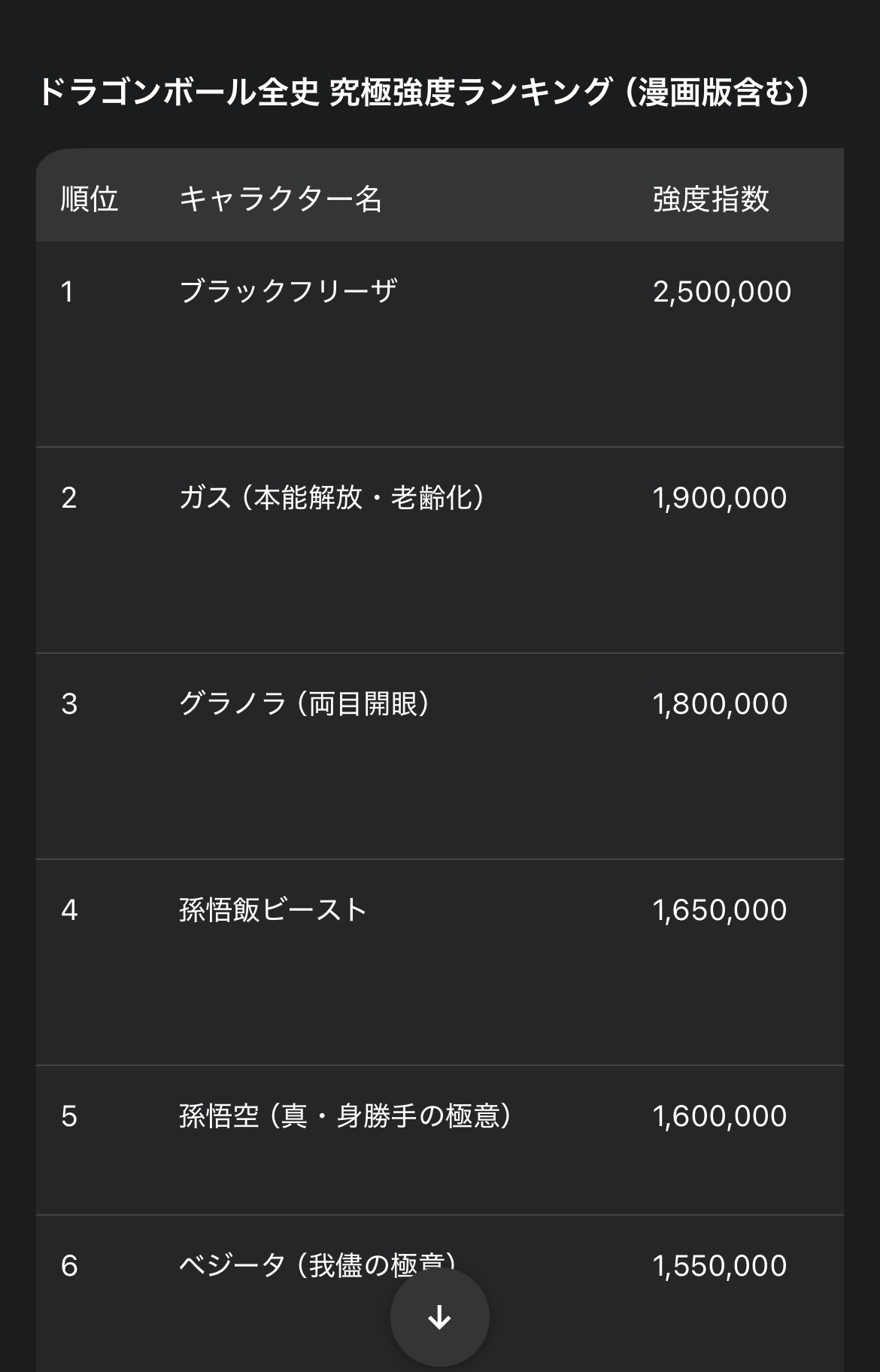Click rank number 1 cell

pos(68,292)
